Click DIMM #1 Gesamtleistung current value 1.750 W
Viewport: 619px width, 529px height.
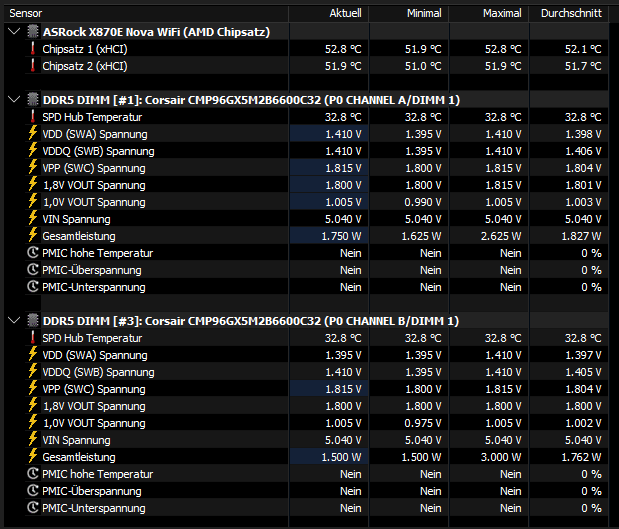(341, 236)
